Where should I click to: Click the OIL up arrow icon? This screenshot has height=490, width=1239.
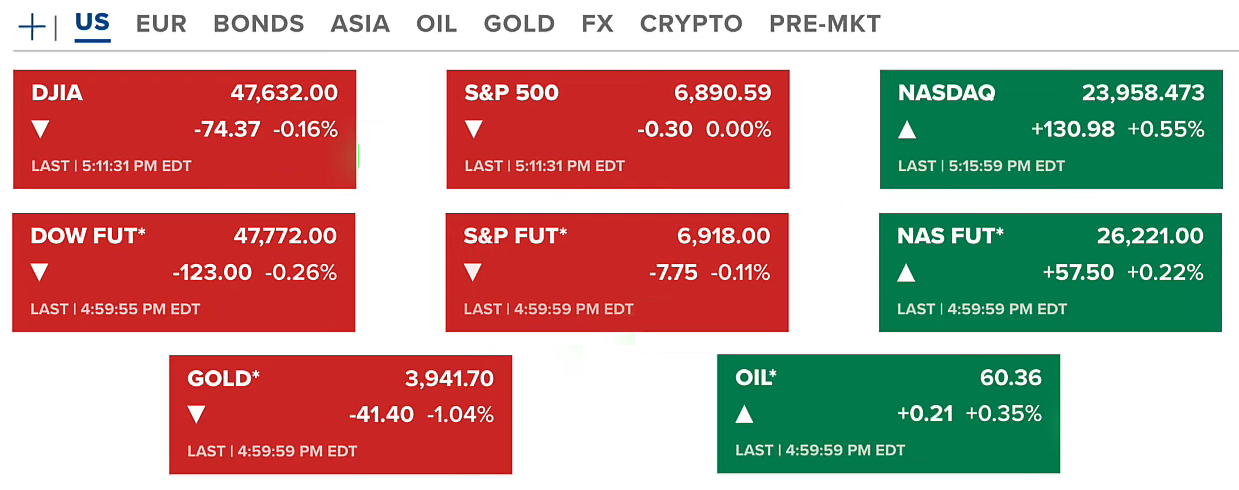click(744, 414)
